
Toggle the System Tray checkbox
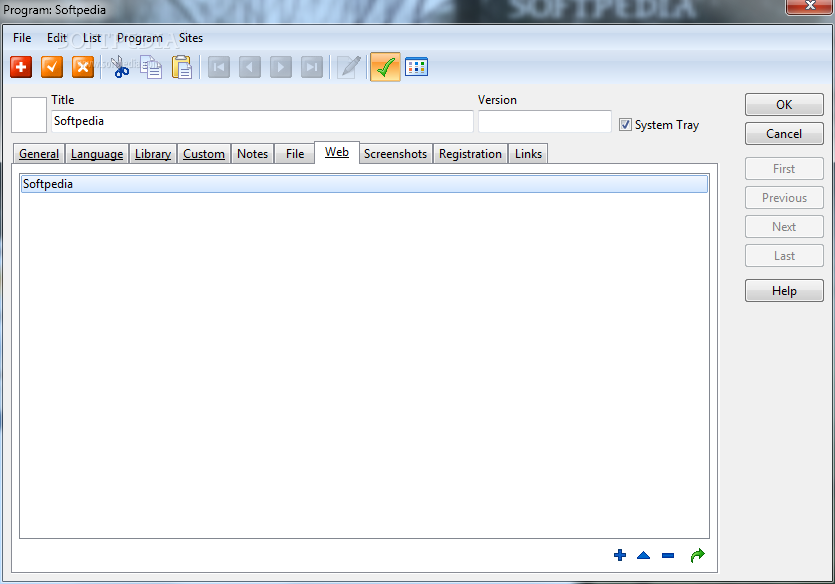click(625, 125)
